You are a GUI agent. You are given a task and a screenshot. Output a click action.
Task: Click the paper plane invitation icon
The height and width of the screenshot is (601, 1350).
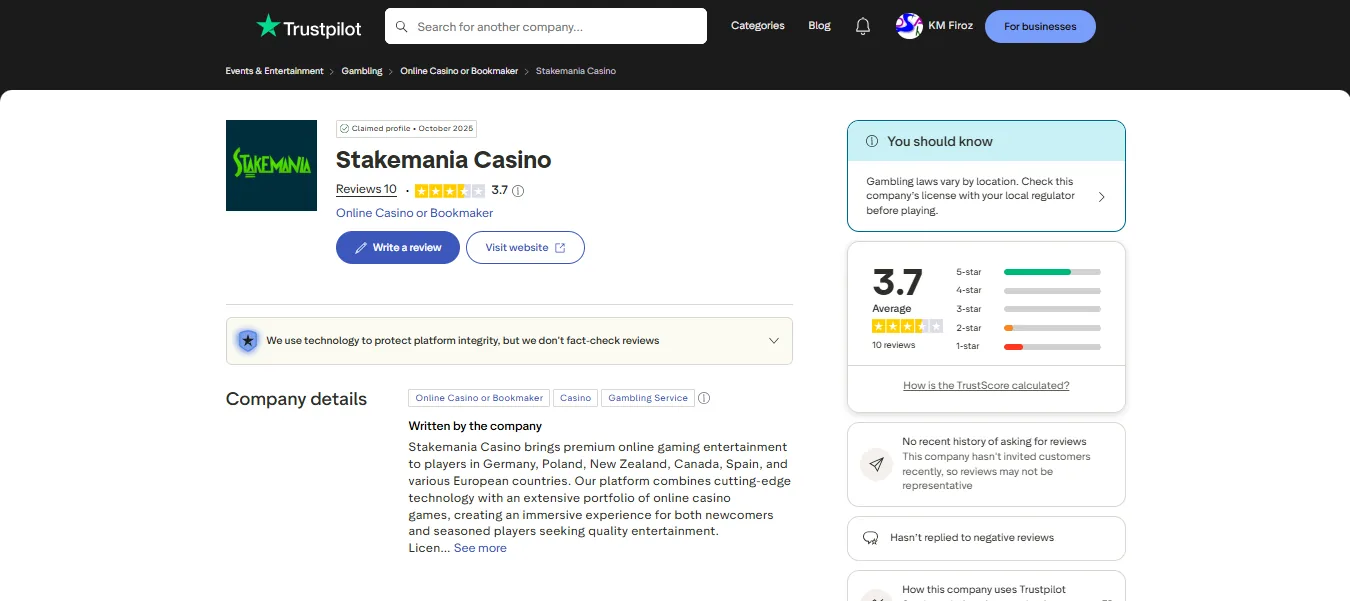[x=876, y=464]
